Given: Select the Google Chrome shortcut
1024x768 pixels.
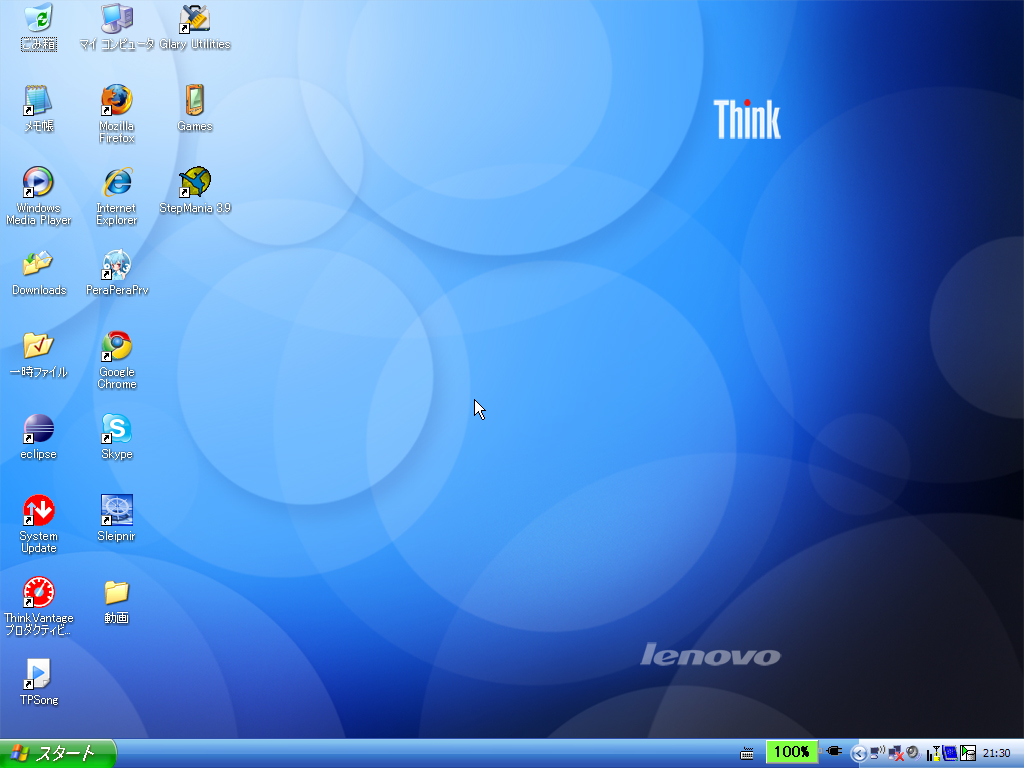Looking at the screenshot, I should pos(117,360).
